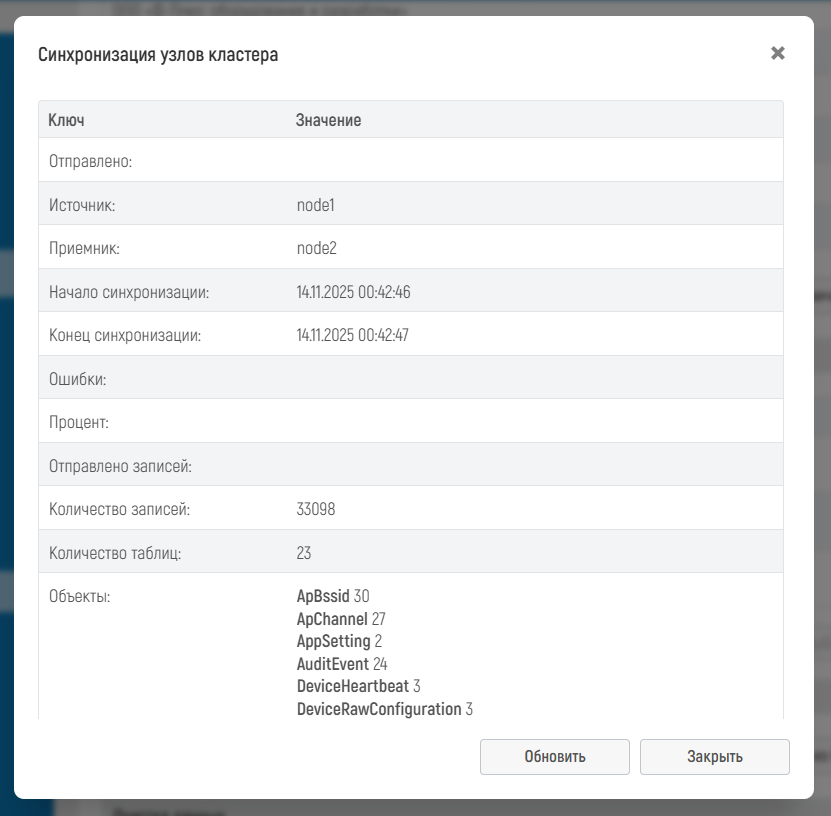Select the Значение column header
This screenshot has height=816, width=831.
[328, 120]
